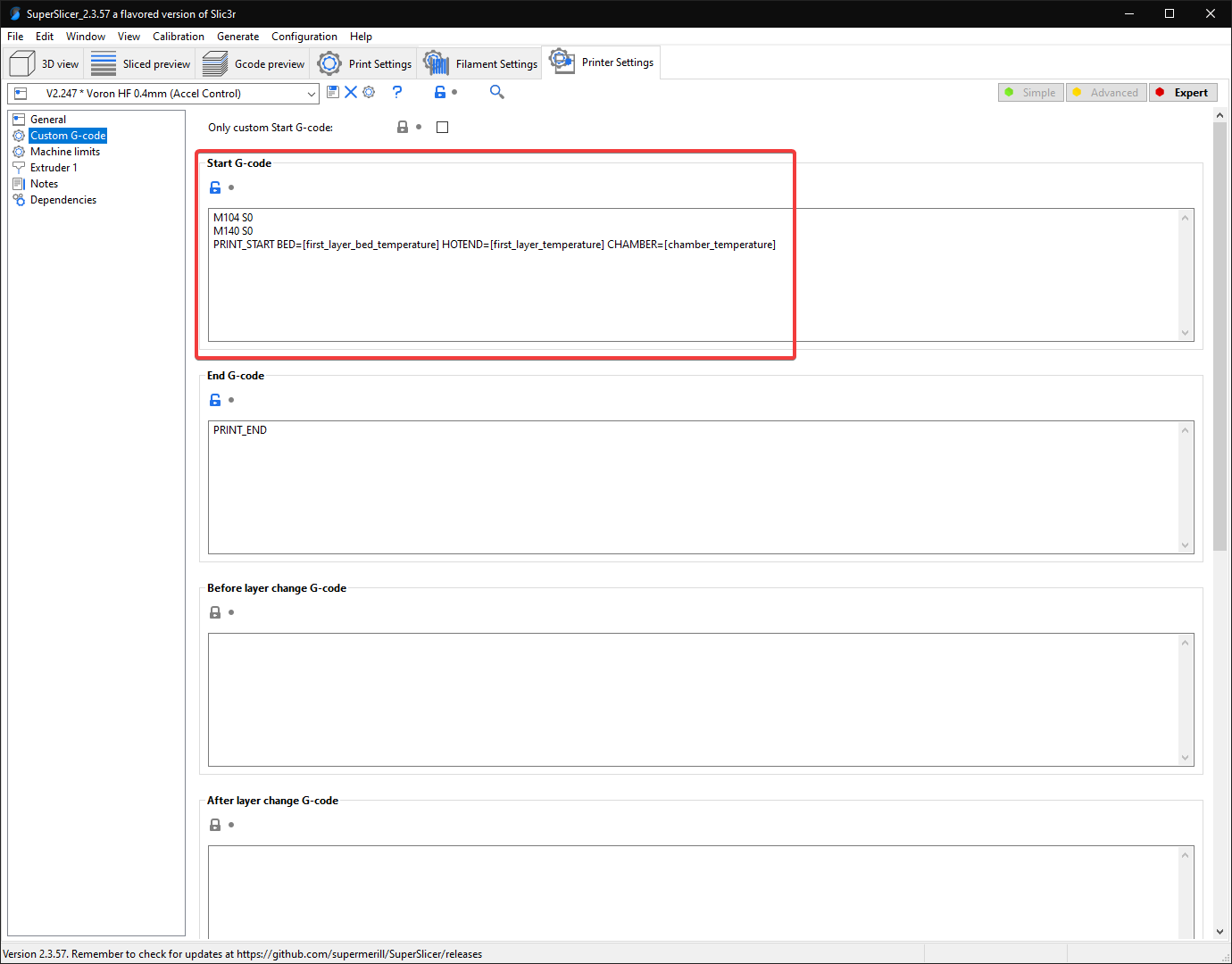This screenshot has height=964, width=1232.
Task: Click the After layer change lock icon
Action: tap(215, 825)
